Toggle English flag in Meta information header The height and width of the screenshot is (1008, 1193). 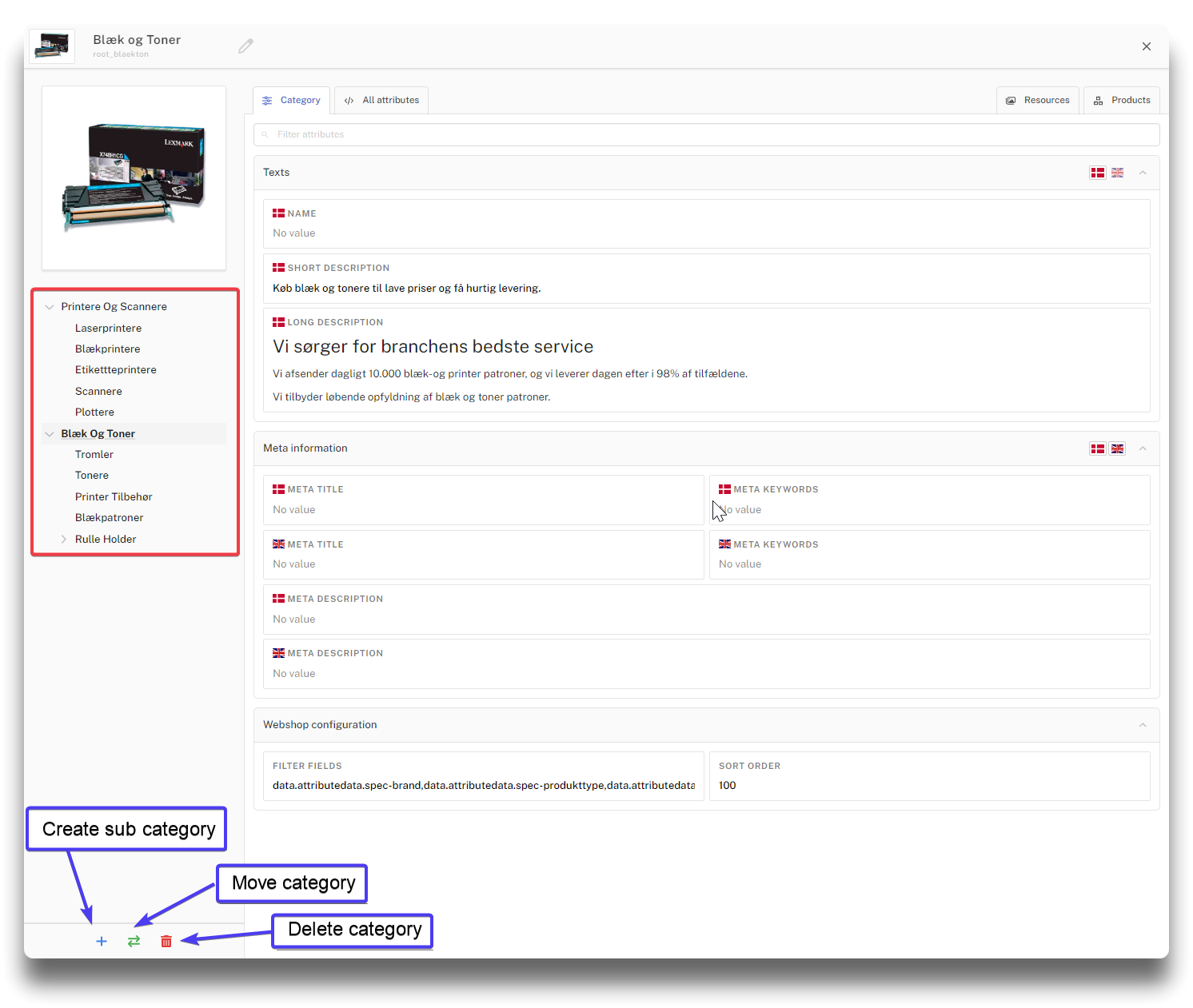tap(1117, 448)
